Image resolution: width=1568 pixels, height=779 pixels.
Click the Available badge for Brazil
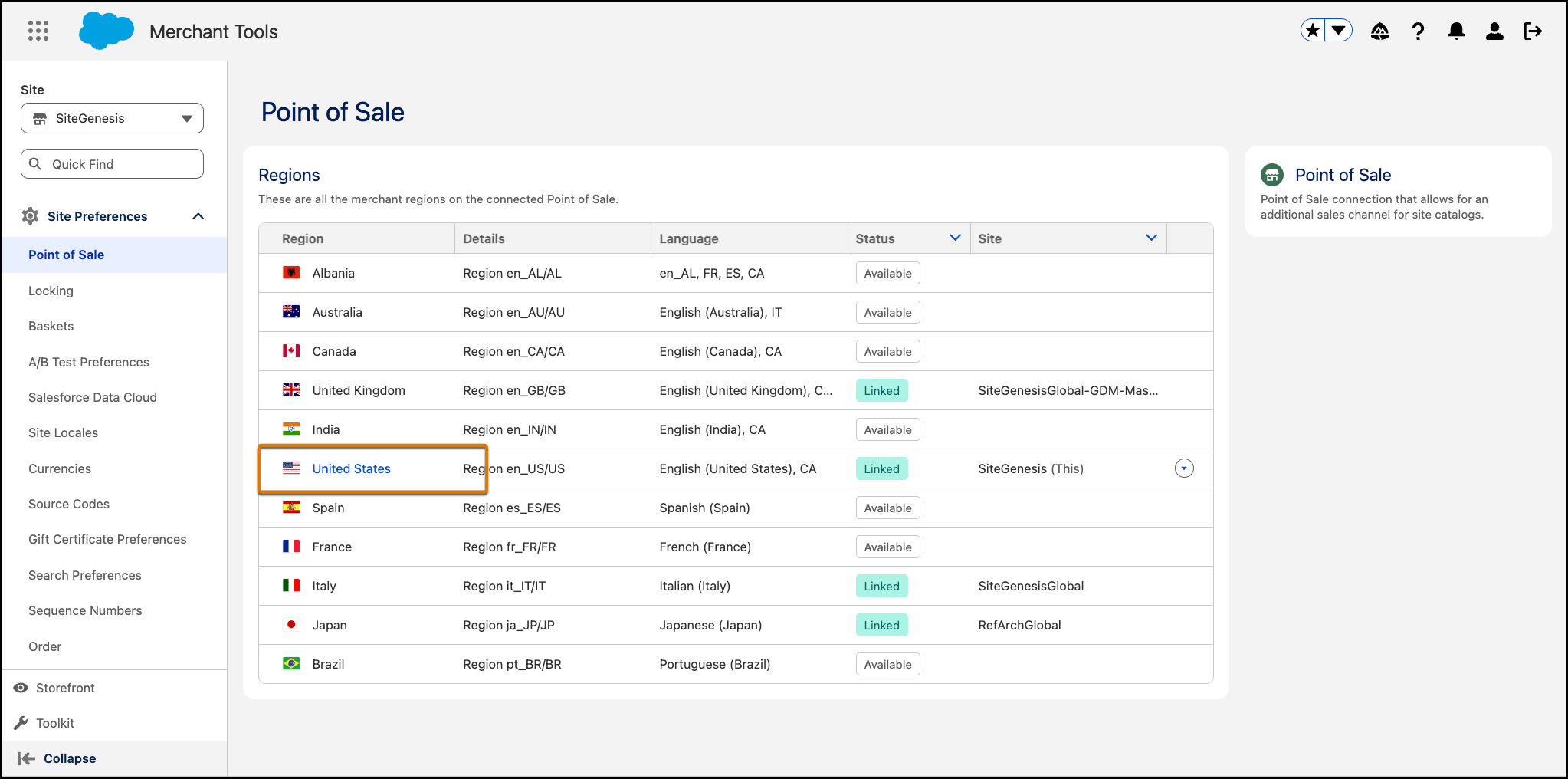[x=888, y=665]
